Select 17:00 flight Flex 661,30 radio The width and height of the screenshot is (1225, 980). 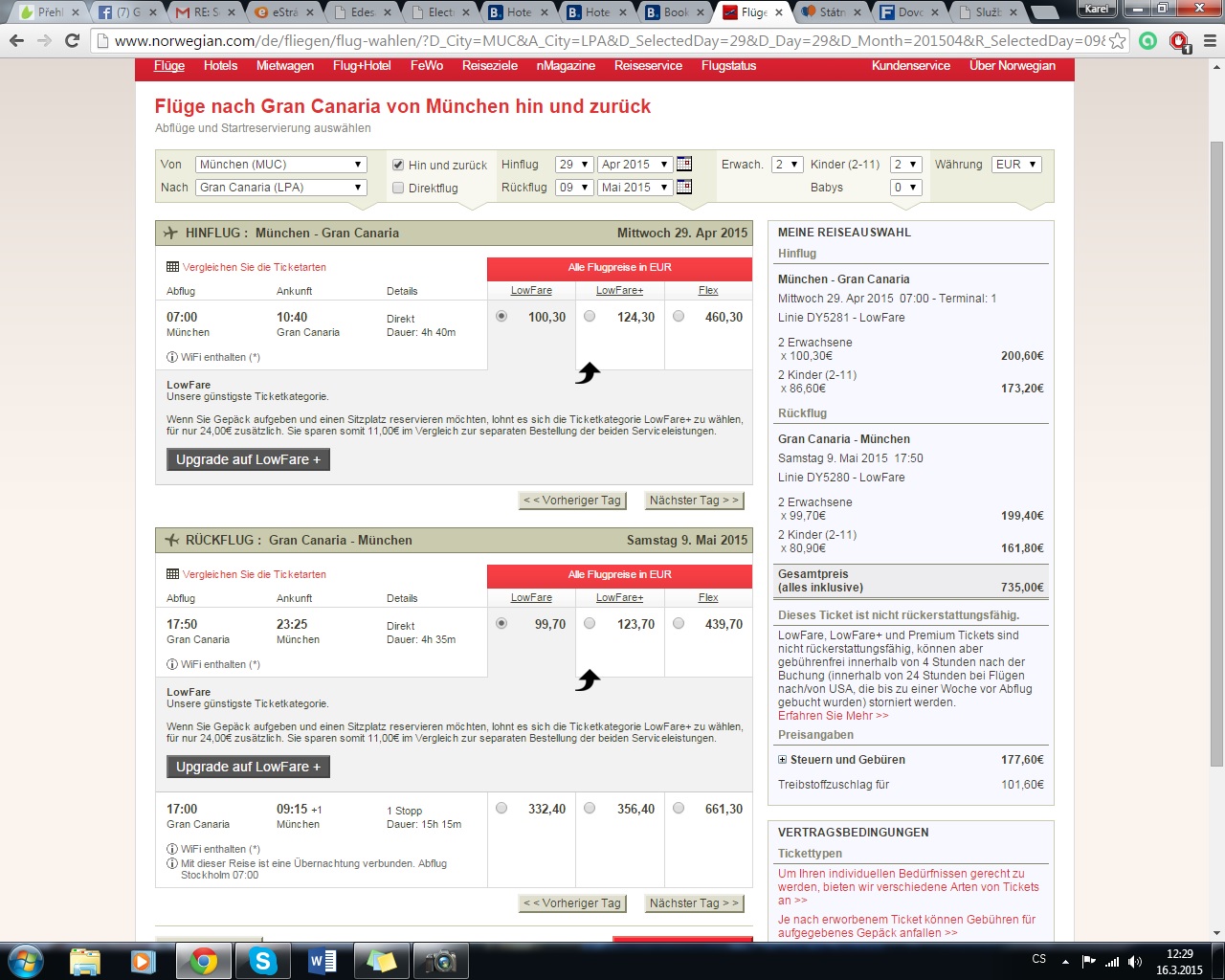coord(679,808)
